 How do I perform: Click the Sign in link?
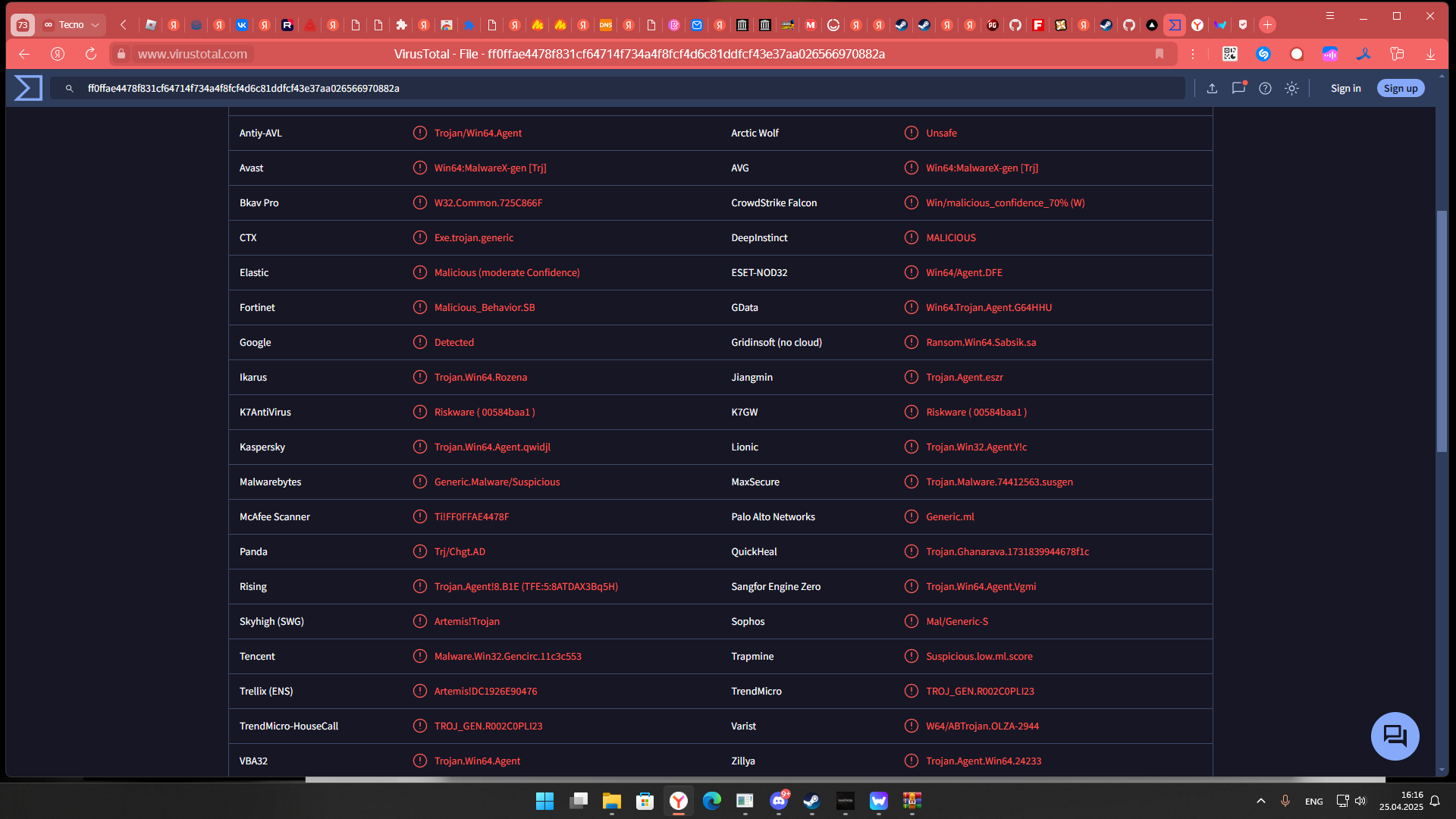[1345, 89]
